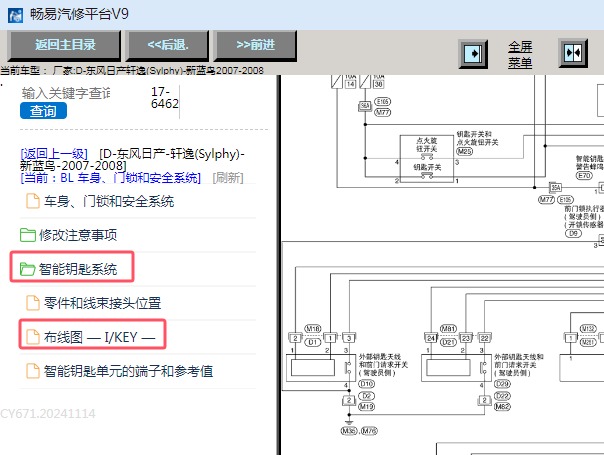Open document 车身、门锁和安全系统
604x455 pixels.
pyautogui.click(x=109, y=201)
